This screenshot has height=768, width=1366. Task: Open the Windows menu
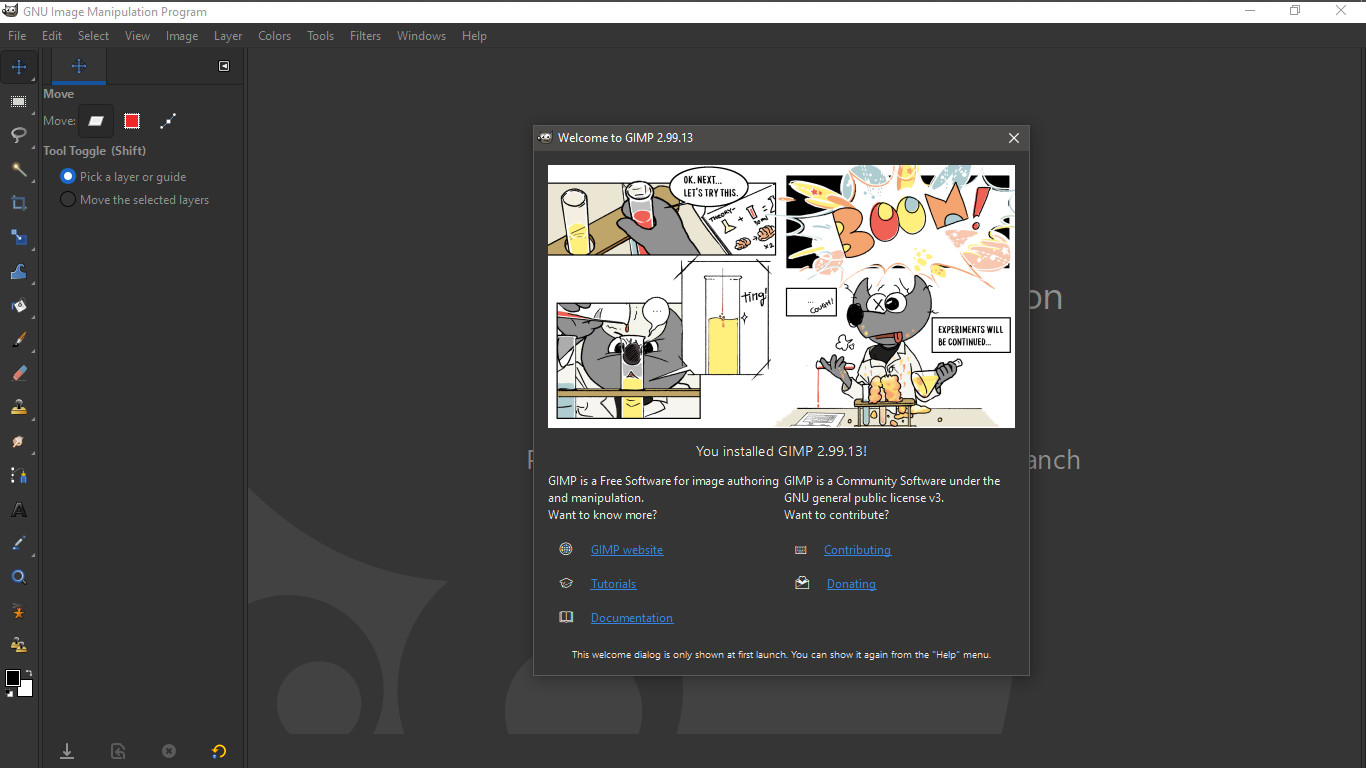pos(421,36)
